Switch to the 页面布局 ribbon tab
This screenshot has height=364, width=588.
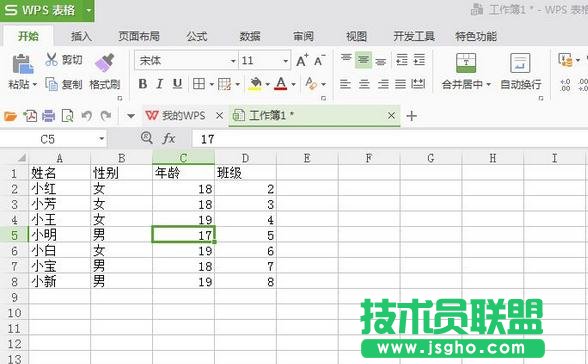pyautogui.click(x=139, y=36)
